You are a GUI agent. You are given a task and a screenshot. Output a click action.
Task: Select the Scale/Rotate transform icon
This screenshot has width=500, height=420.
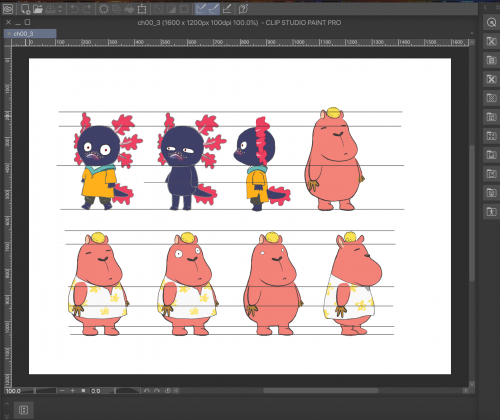pyautogui.click(x=142, y=9)
